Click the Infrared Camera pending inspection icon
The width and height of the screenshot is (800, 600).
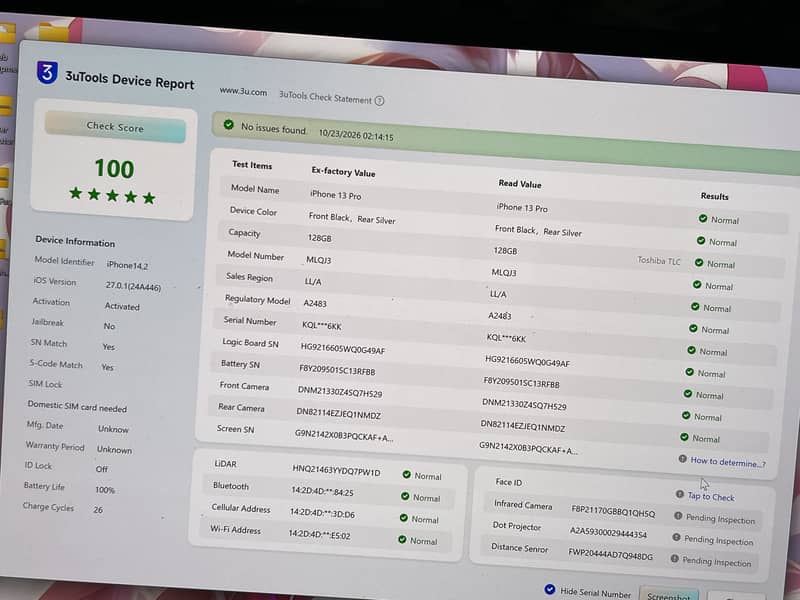pyautogui.click(x=678, y=516)
